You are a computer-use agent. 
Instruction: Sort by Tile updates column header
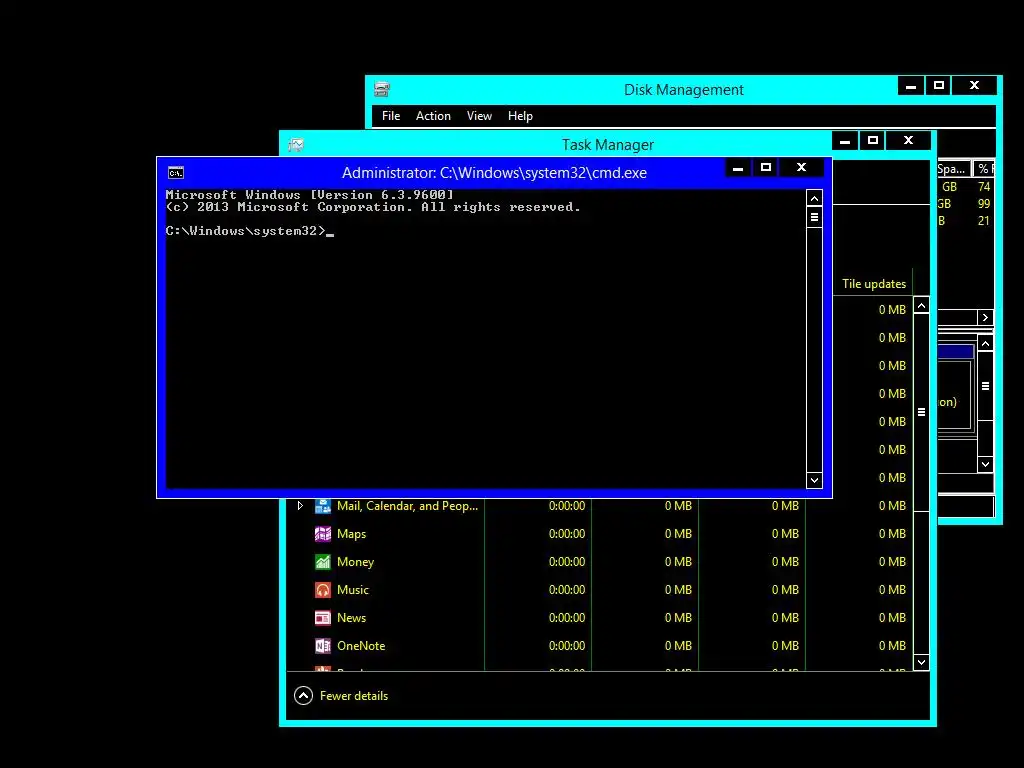click(x=873, y=283)
